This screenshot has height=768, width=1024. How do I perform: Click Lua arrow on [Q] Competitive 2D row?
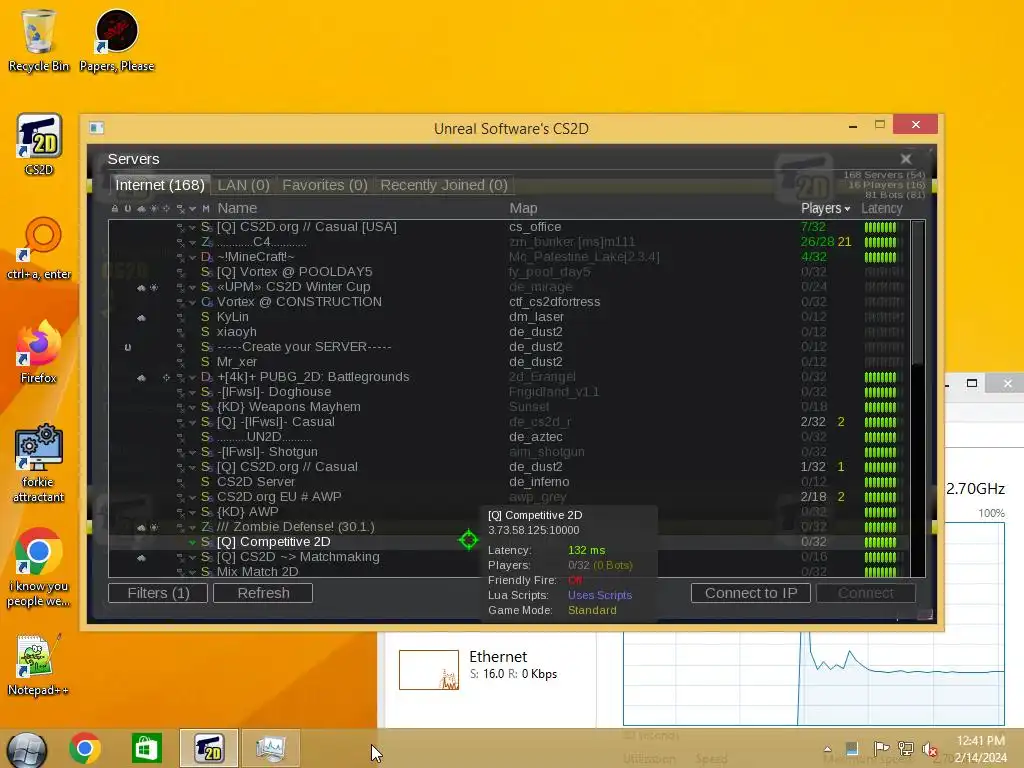(x=192, y=543)
